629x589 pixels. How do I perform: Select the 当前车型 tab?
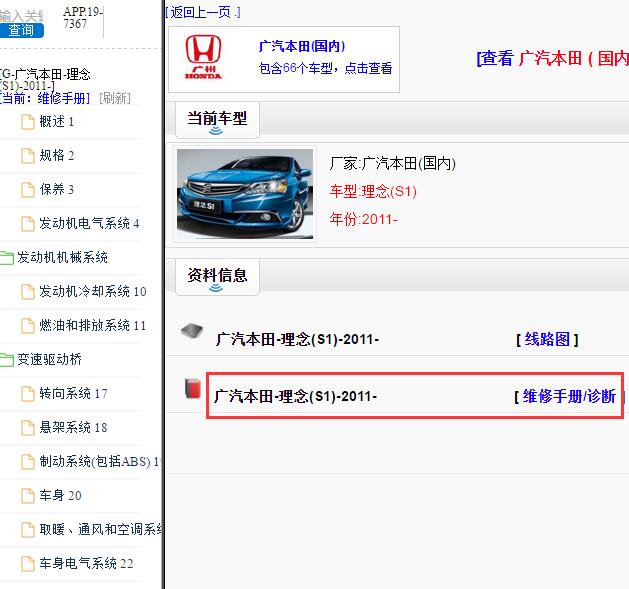[x=217, y=120]
